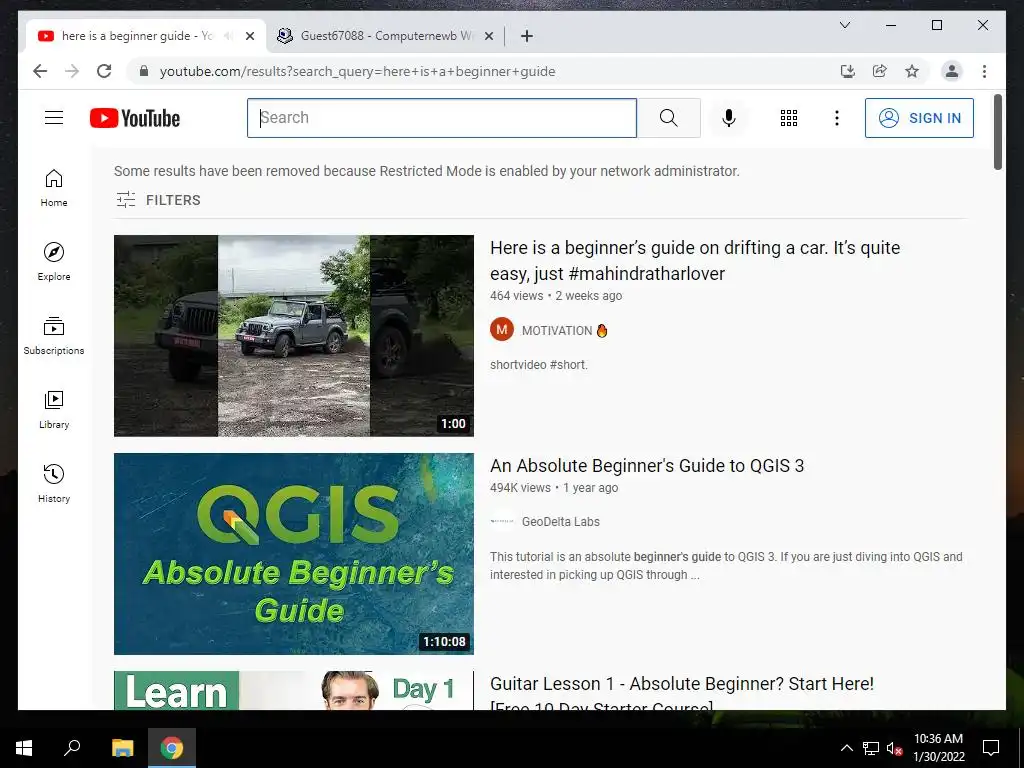Open the FILTERS options
1024x768 pixels.
[159, 200]
